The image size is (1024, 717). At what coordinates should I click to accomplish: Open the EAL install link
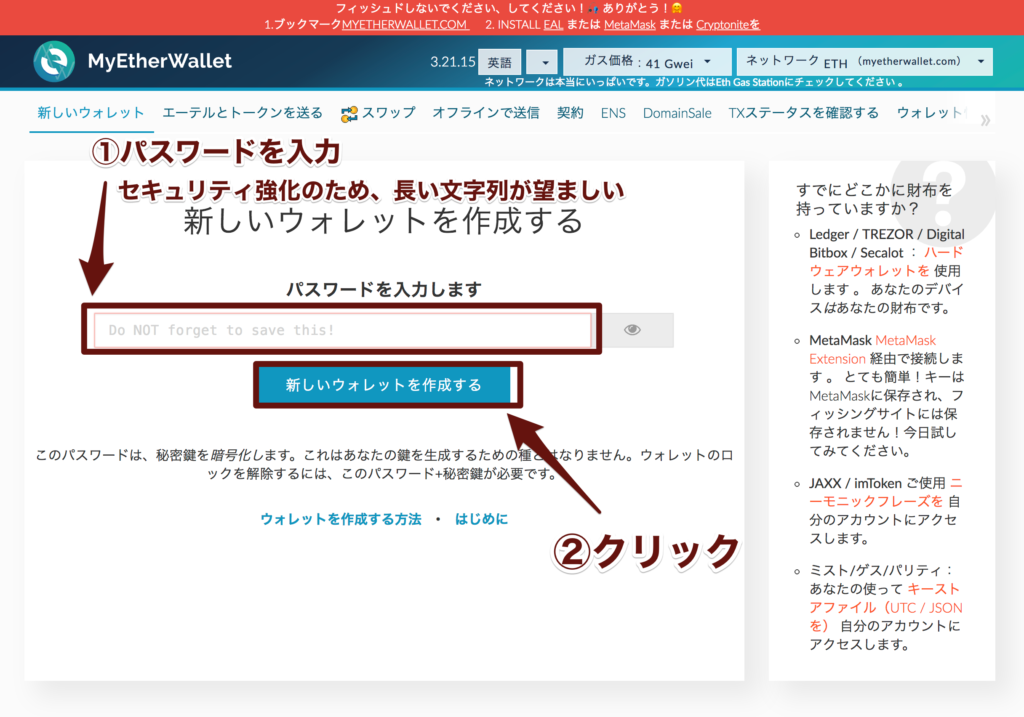tap(553, 25)
